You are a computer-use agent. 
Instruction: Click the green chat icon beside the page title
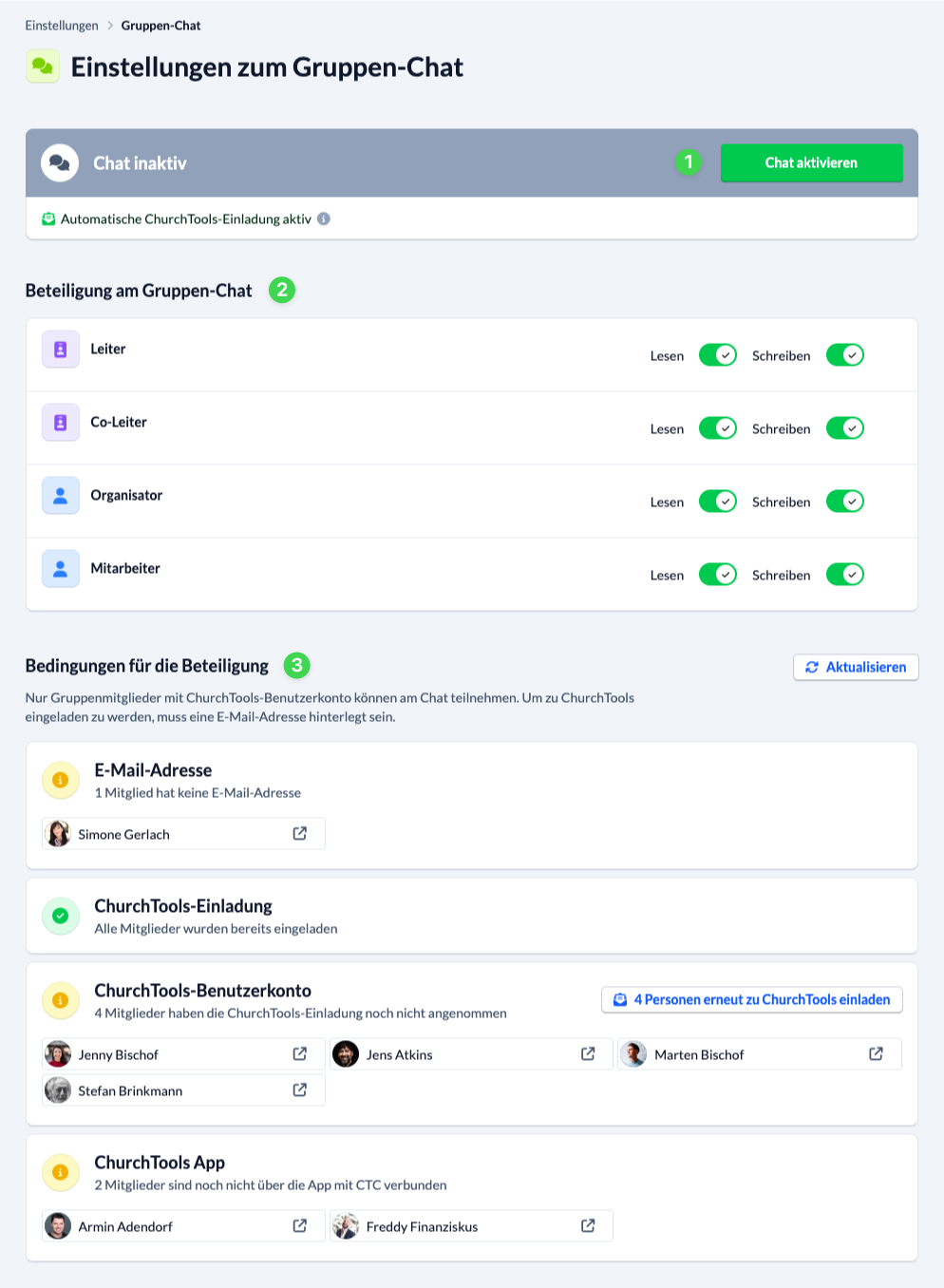pyautogui.click(x=42, y=66)
